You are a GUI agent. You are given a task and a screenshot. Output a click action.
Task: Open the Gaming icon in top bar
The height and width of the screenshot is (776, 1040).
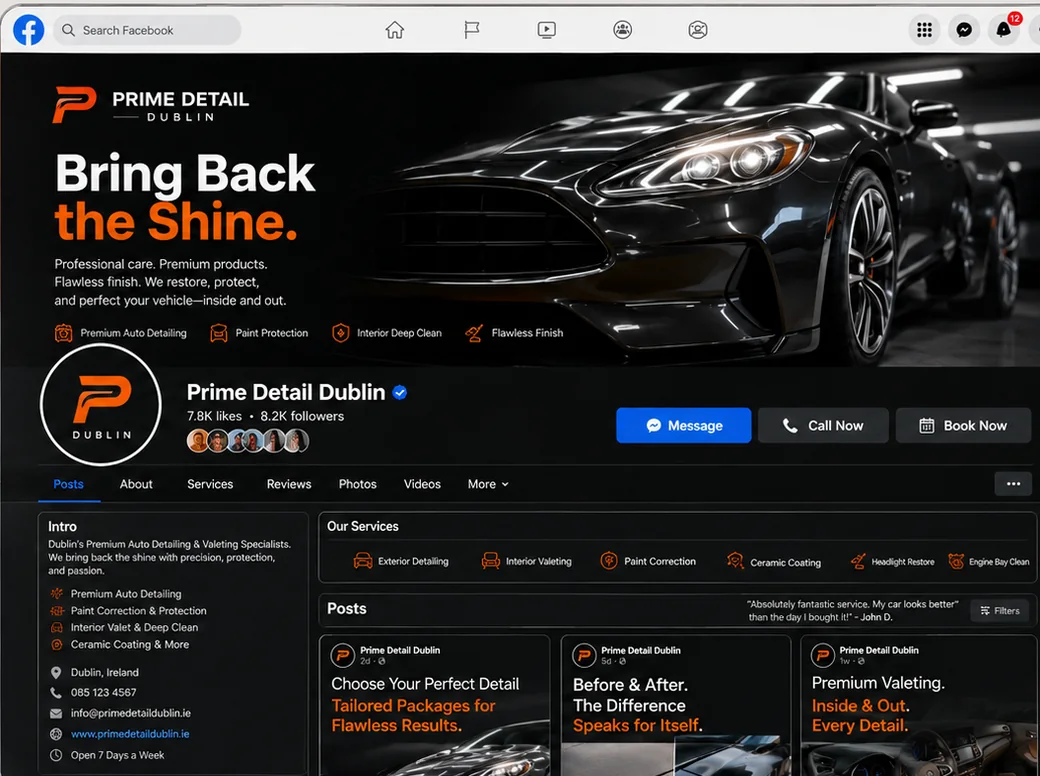698,30
